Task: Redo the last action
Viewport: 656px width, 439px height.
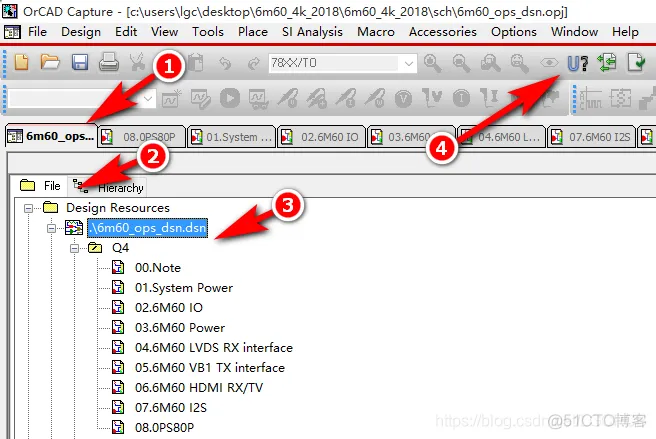Action: pos(254,64)
